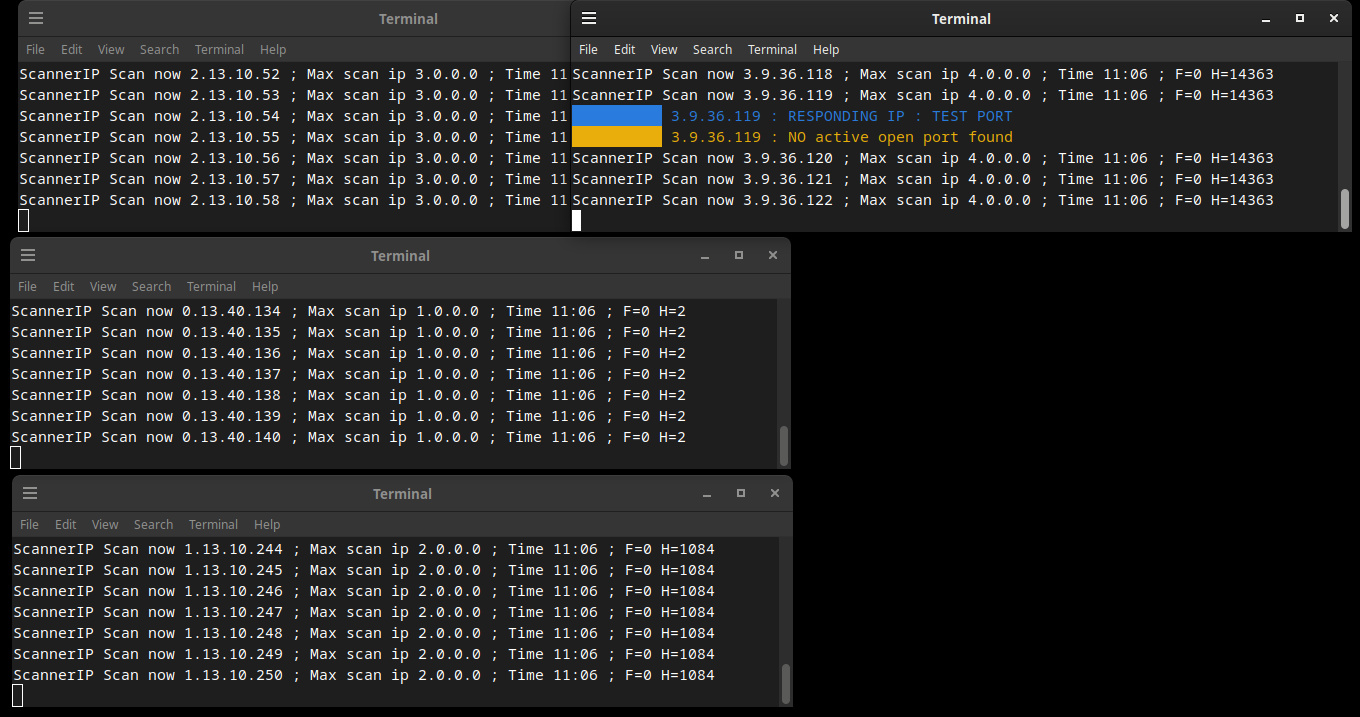
Task: Open hamburger menu in the terminal showing 0.13.40 scans
Action: pos(28,255)
